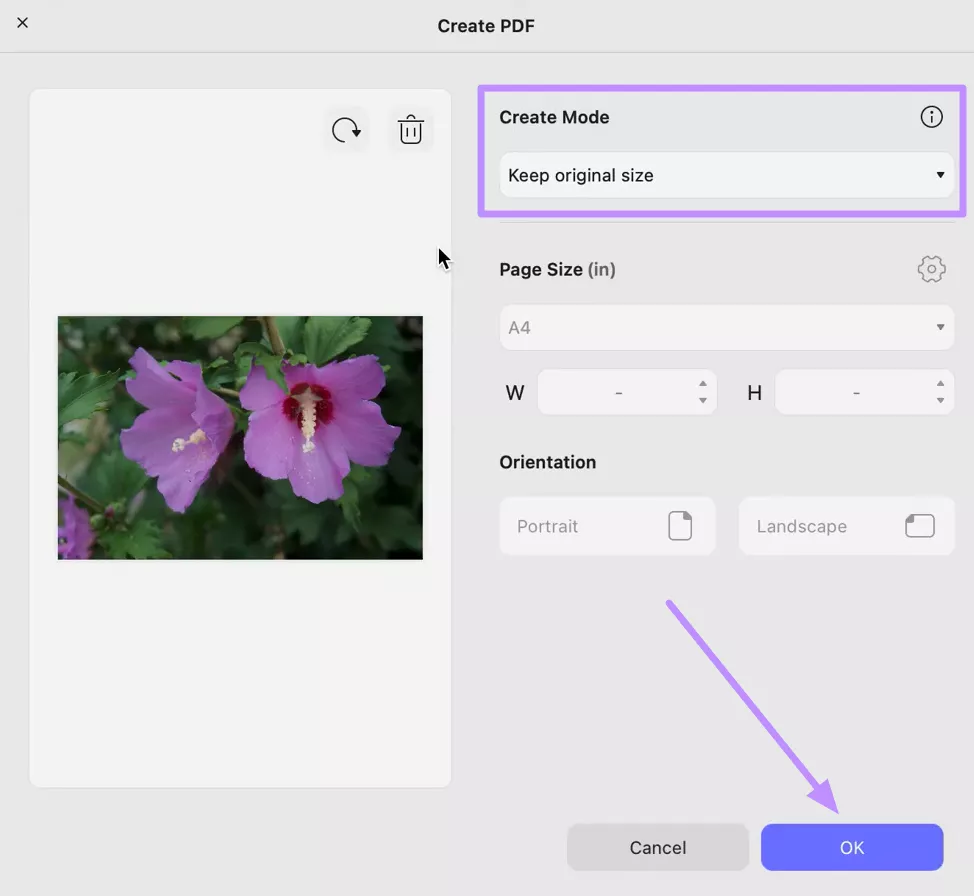Click the Create PDF title bar
Viewport: 974px width, 896px height.
point(486,25)
